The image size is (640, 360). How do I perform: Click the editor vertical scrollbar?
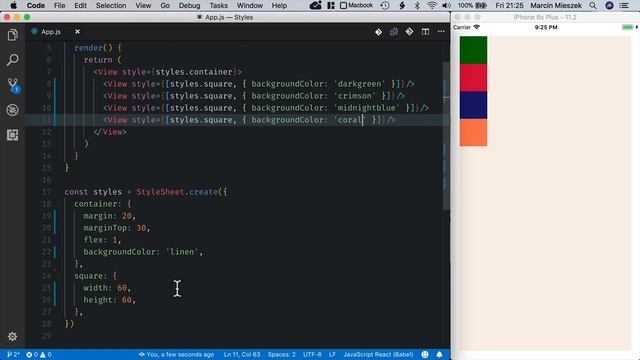tap(447, 135)
